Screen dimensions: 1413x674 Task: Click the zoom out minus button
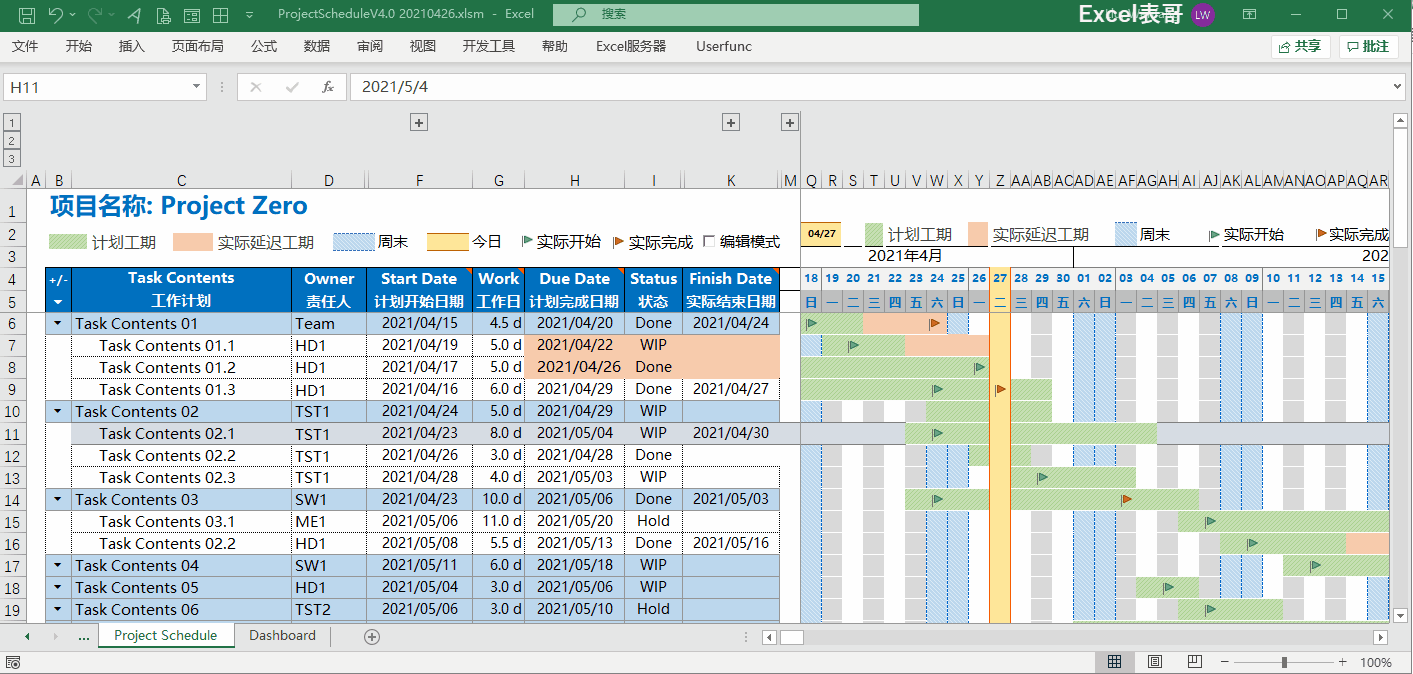click(1224, 662)
